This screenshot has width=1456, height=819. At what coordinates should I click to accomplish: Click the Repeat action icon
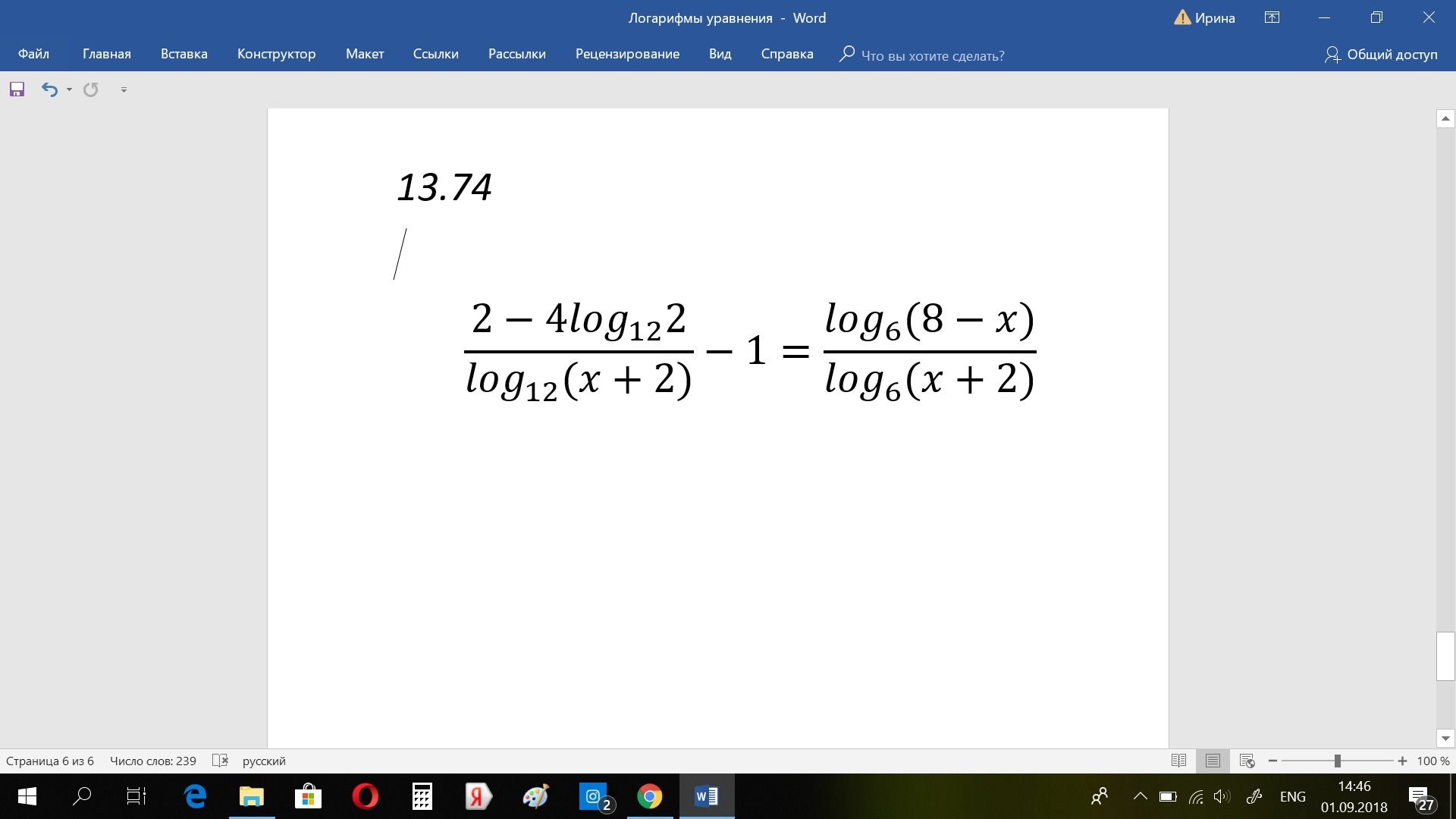point(91,89)
